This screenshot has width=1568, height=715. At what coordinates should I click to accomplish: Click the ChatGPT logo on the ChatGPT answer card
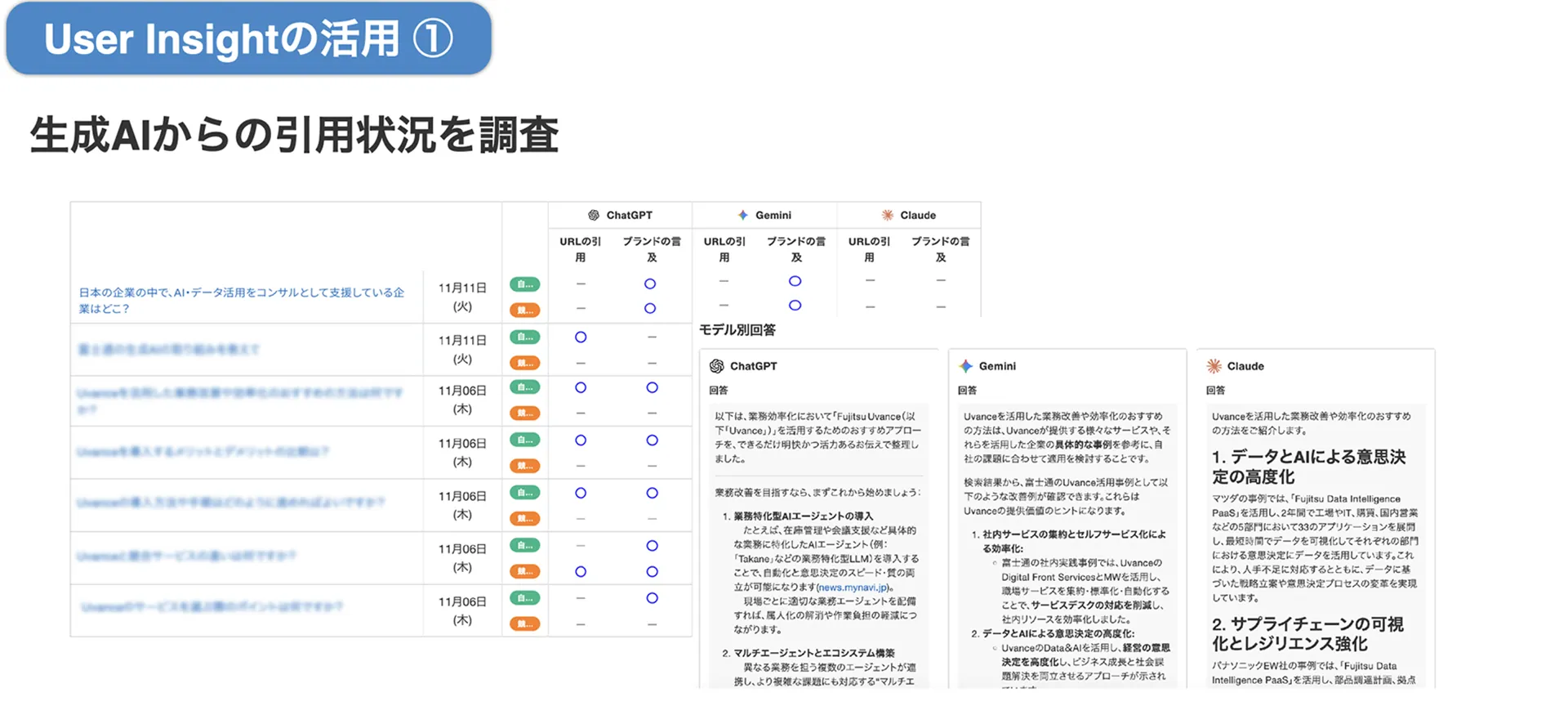coord(717,366)
